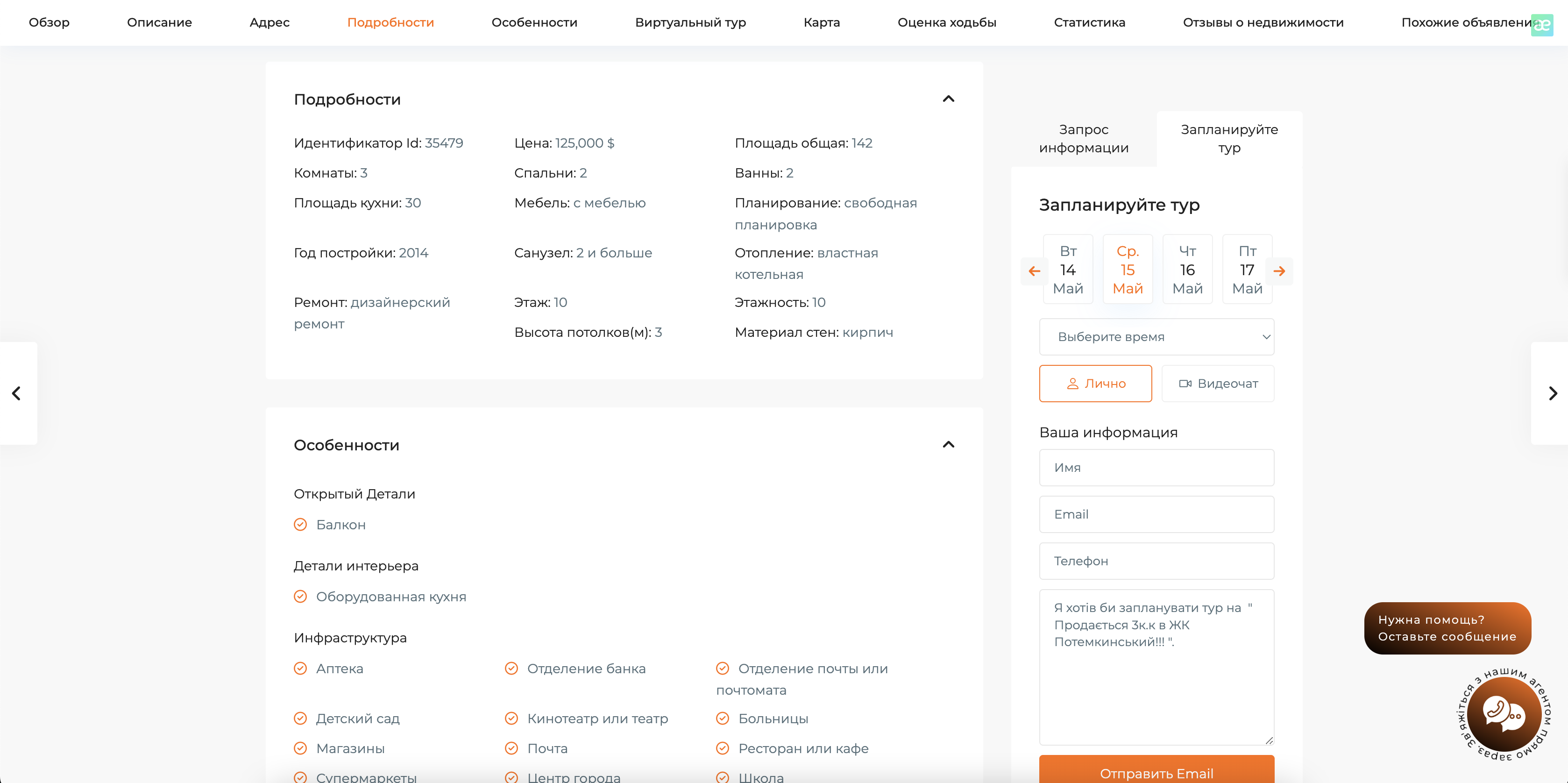Click the previous dates left arrow

tap(1034, 271)
